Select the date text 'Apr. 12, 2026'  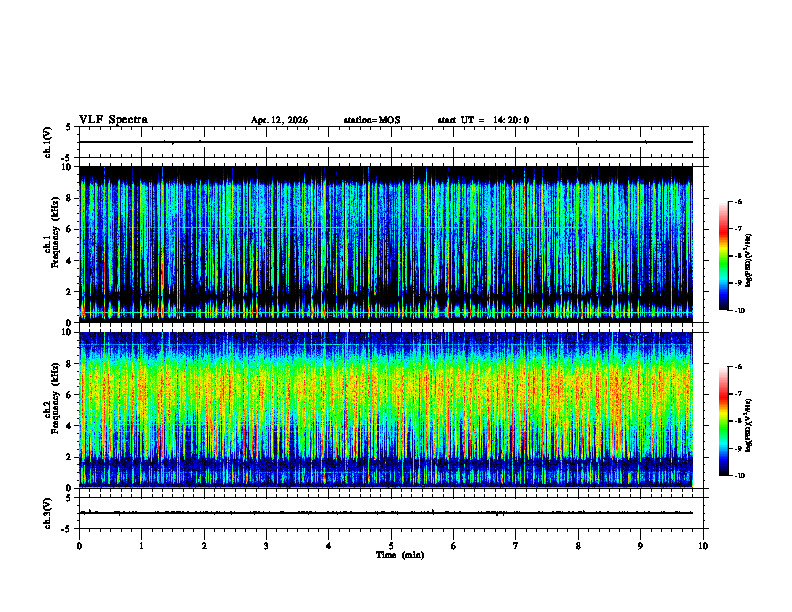click(x=279, y=120)
